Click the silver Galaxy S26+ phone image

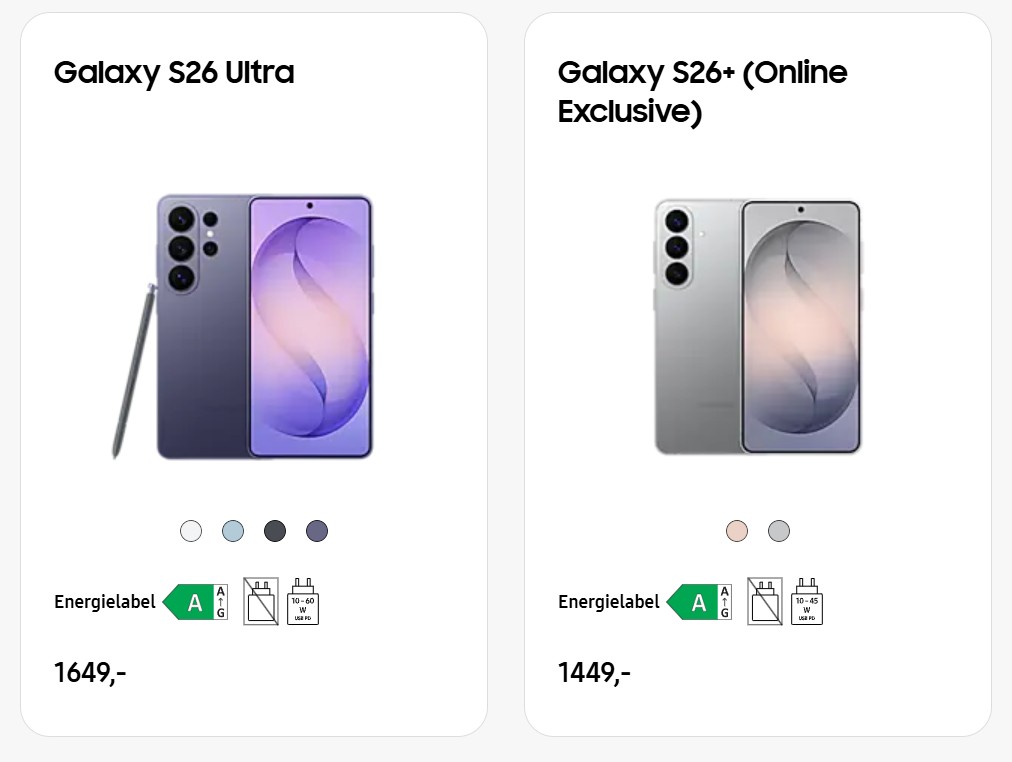point(758,327)
